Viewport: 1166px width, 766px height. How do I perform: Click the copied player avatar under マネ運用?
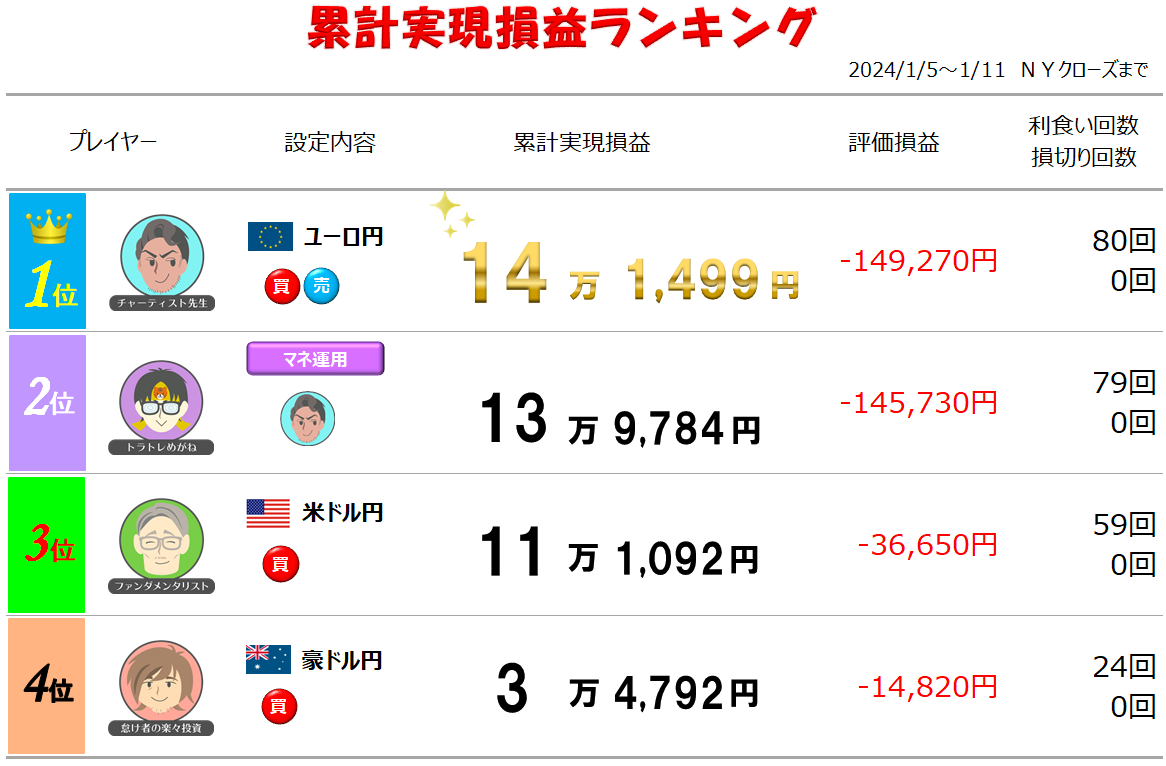308,418
